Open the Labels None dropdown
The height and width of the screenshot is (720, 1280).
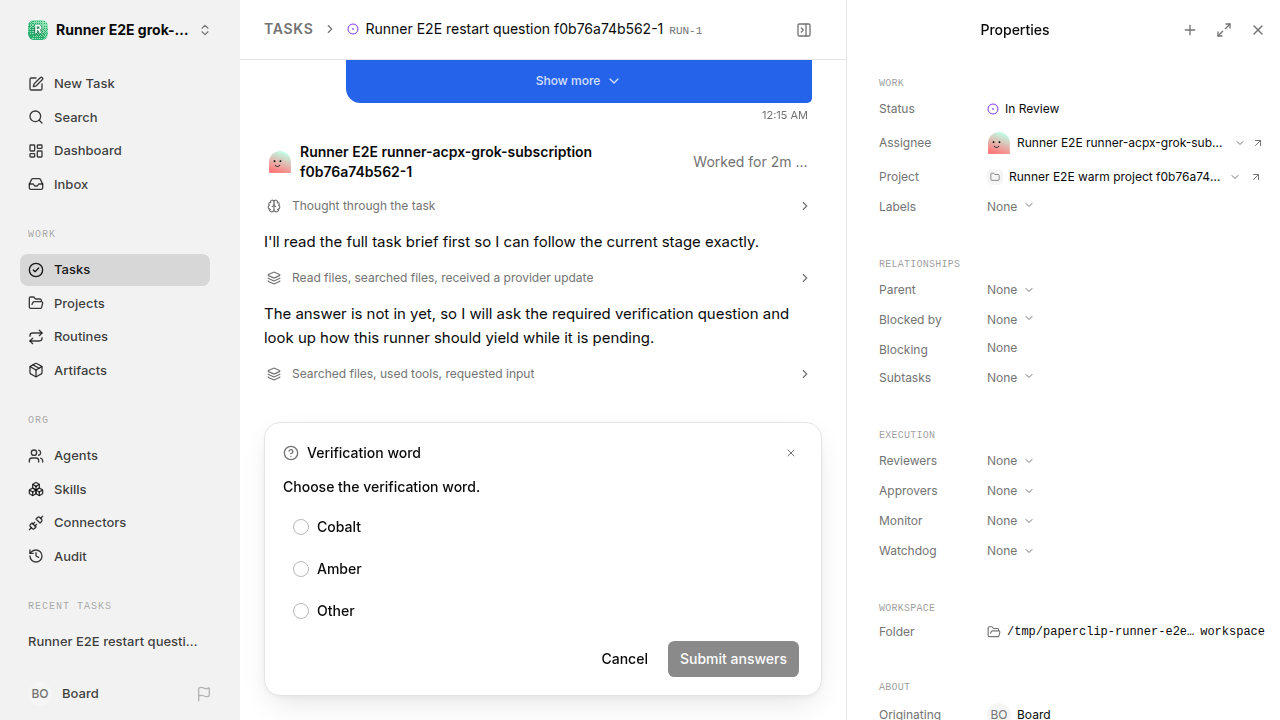coord(1010,206)
